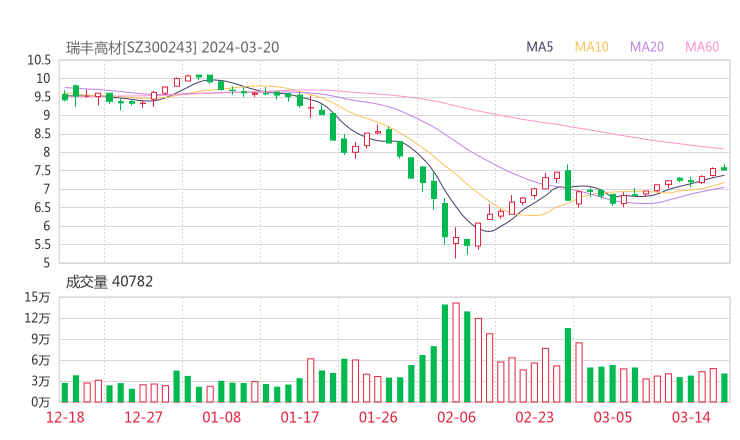Click the 成交量 40782 volume label
740x440 pixels.
(109, 282)
